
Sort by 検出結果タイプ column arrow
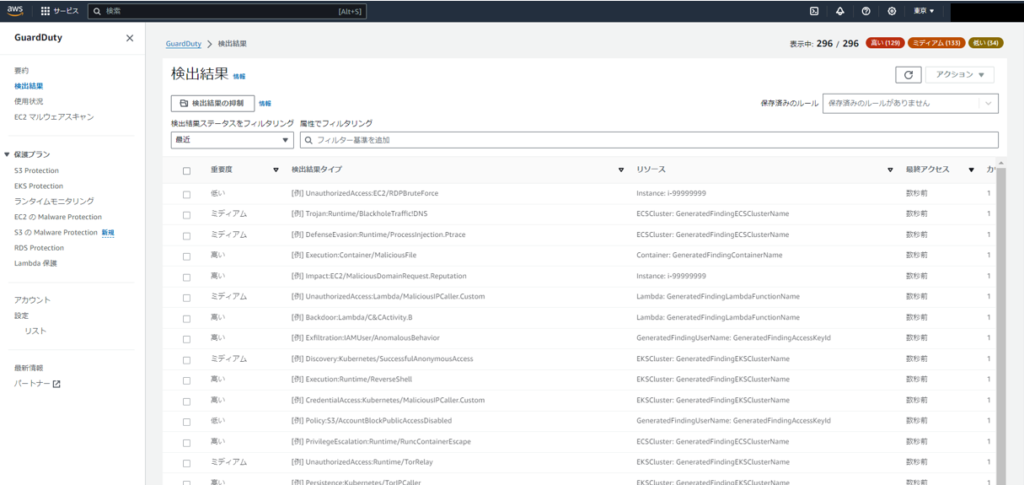pyautogui.click(x=621, y=170)
